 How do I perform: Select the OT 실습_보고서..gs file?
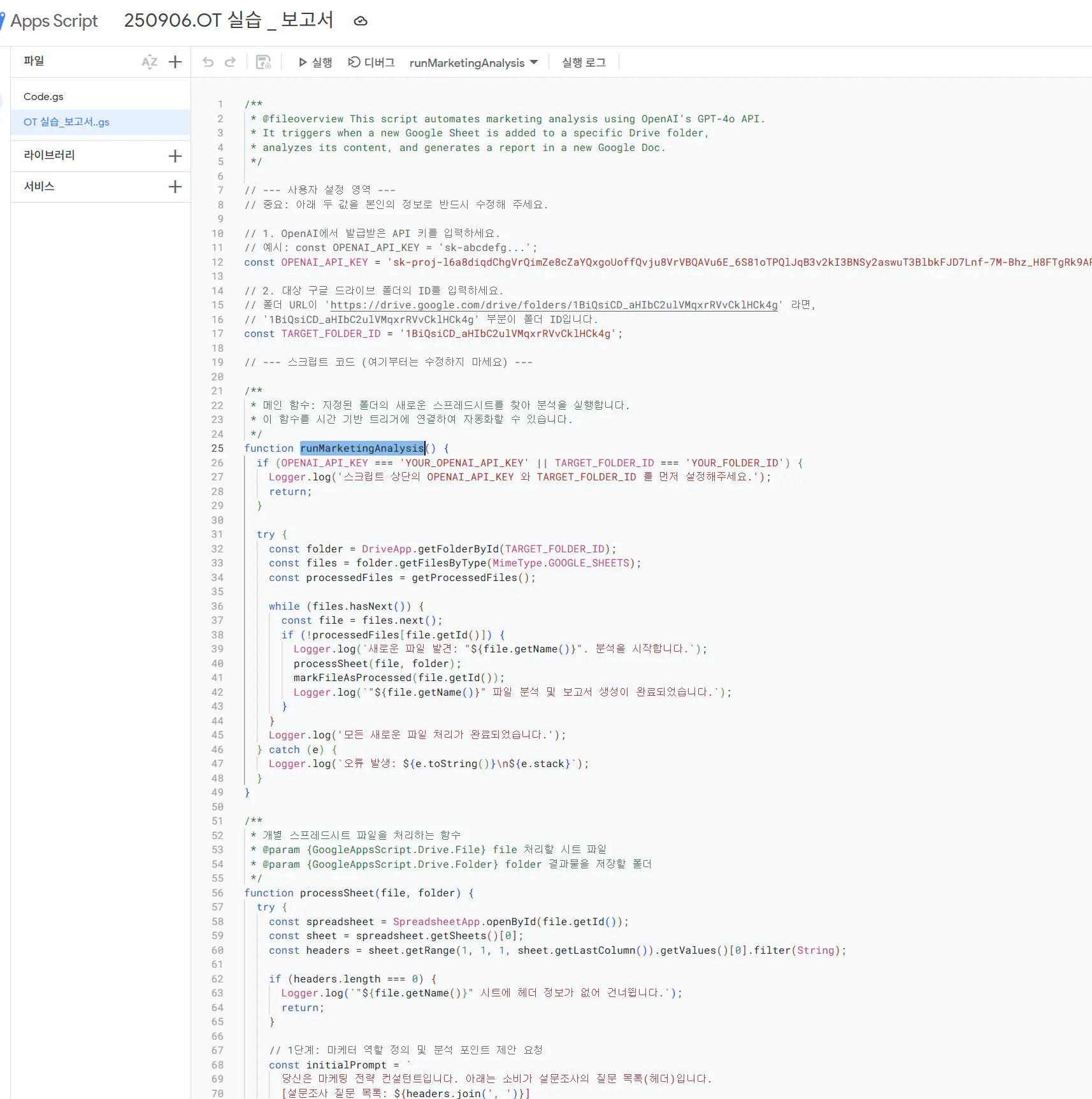[x=101, y=122]
